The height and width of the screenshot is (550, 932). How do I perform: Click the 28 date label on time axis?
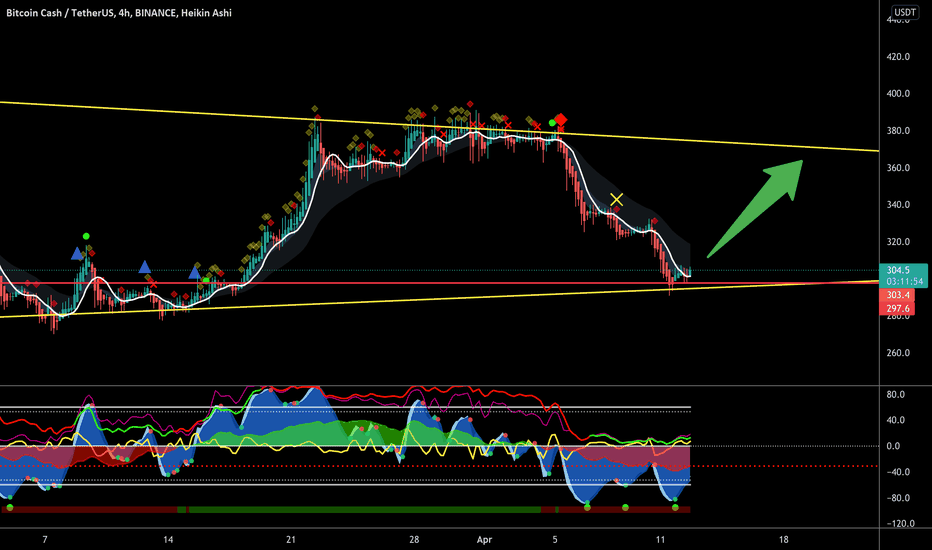click(414, 539)
